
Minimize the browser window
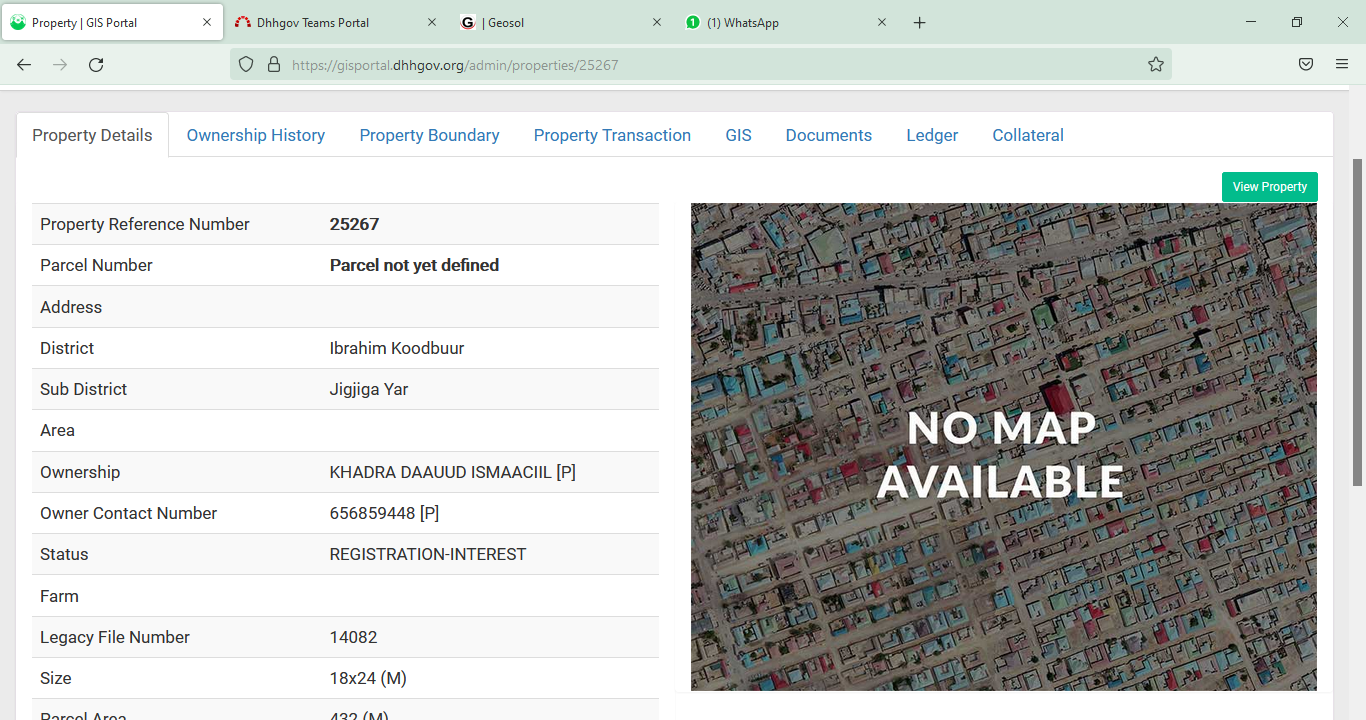(x=1251, y=22)
